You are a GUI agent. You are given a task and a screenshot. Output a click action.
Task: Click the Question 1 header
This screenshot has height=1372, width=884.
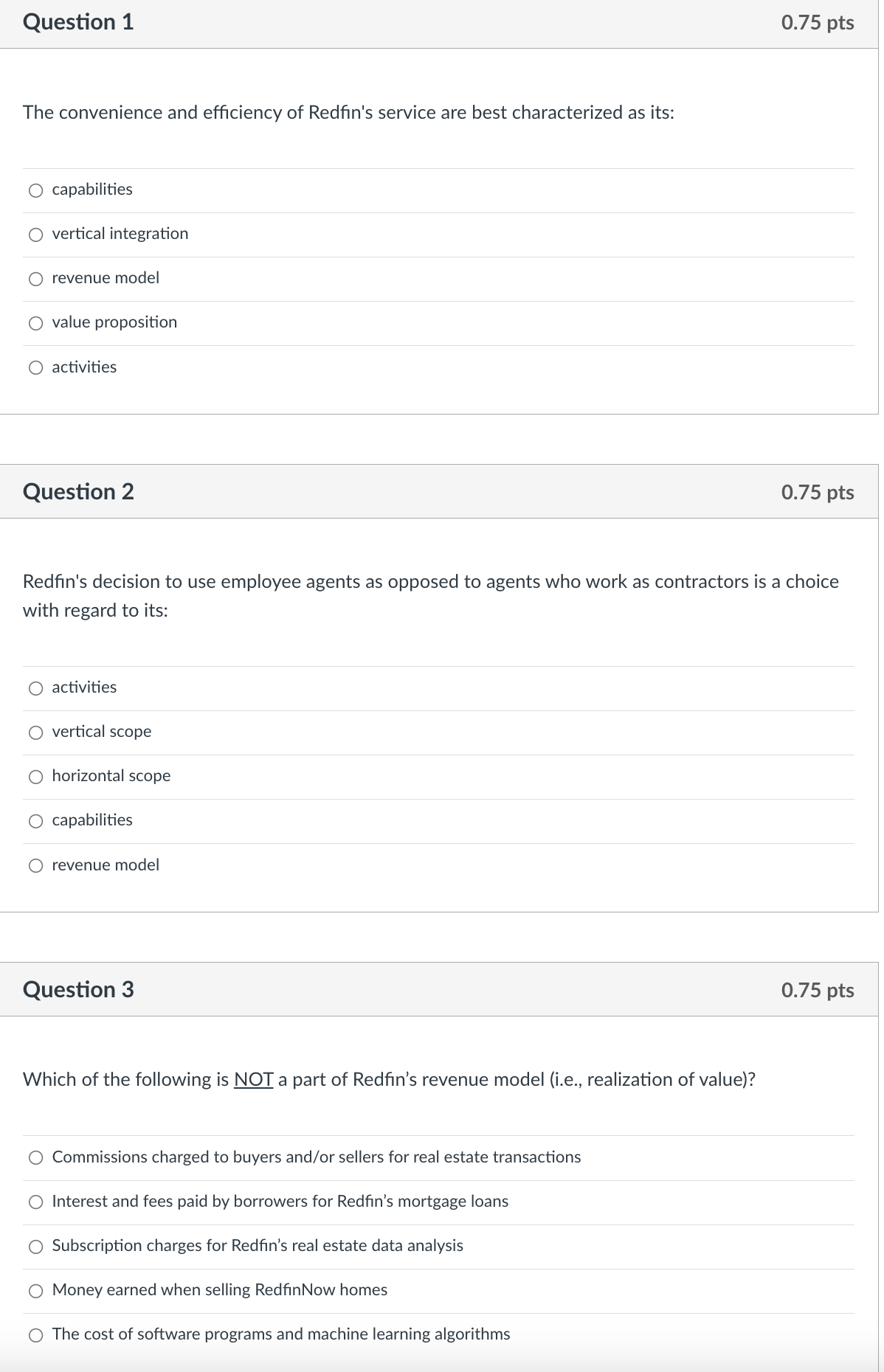pos(78,22)
